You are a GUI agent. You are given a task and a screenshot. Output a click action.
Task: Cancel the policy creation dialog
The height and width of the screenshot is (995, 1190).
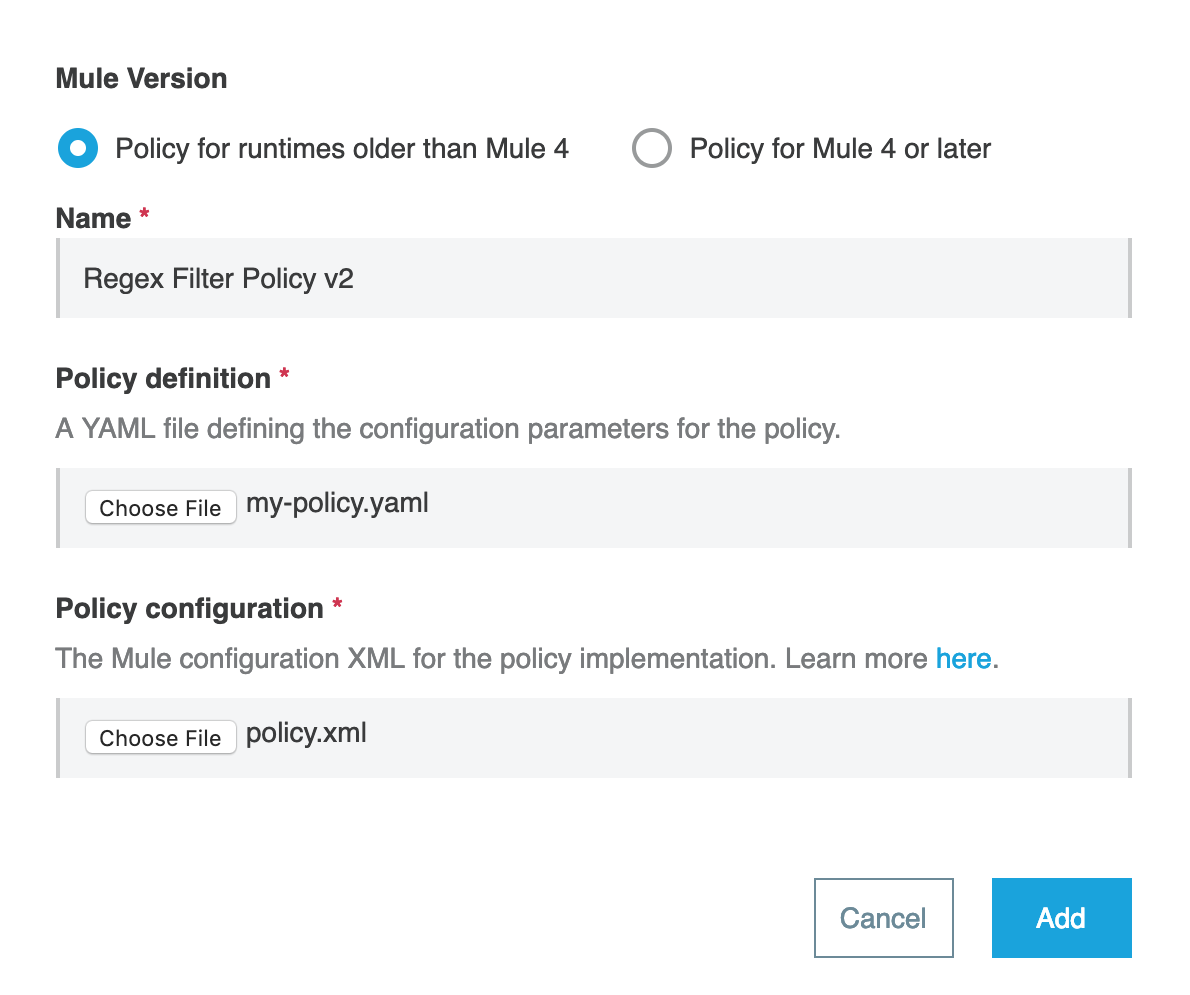coord(883,917)
